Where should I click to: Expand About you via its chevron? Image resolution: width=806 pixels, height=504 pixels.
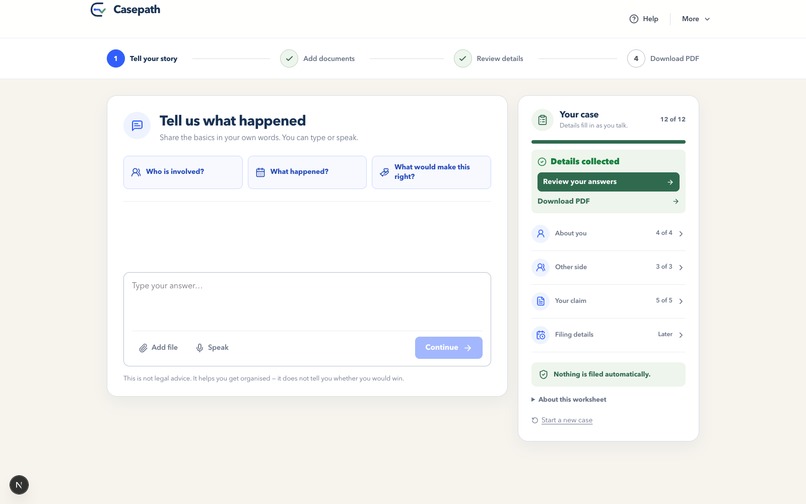click(681, 233)
